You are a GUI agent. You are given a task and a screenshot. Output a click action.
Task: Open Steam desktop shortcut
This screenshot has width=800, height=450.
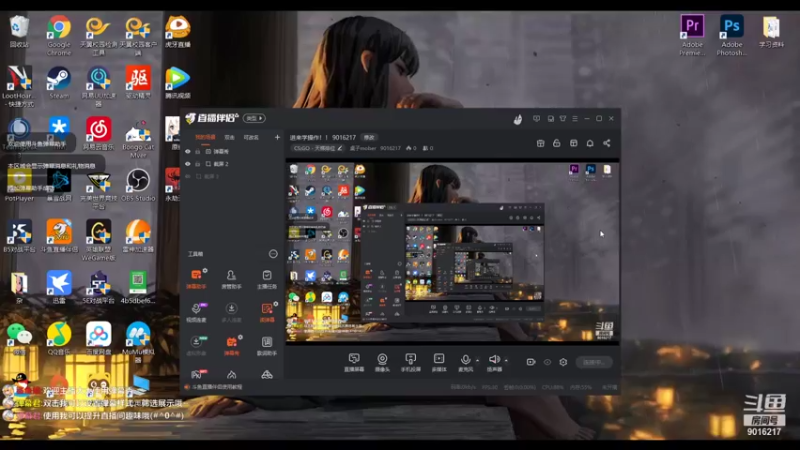[x=59, y=83]
